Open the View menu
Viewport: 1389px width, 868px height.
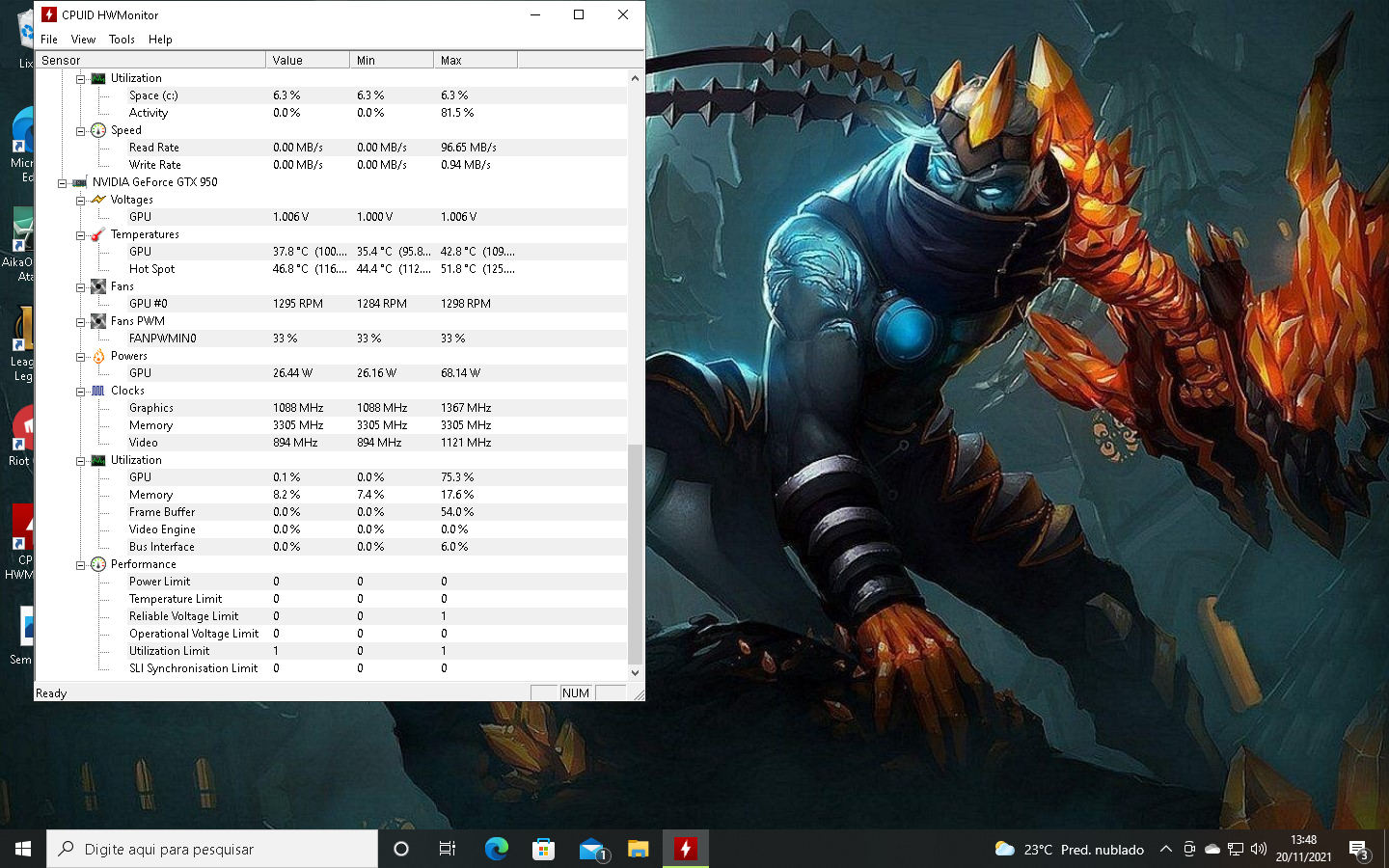point(83,40)
